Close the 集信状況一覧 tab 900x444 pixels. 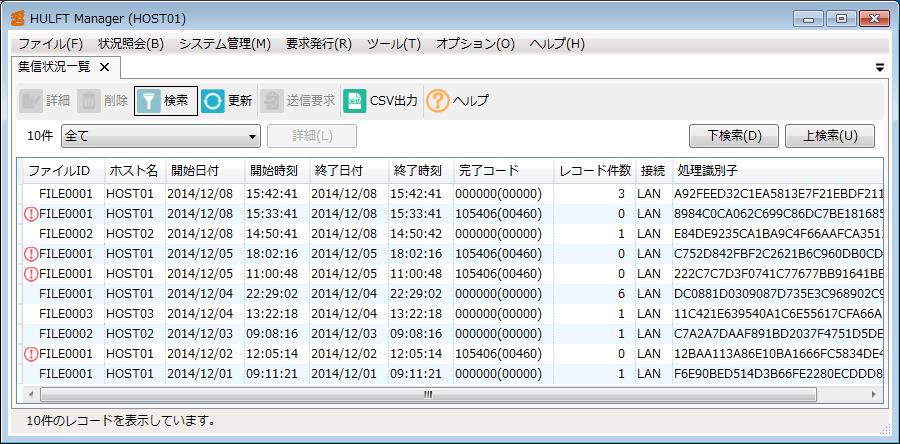pyautogui.click(x=104, y=67)
